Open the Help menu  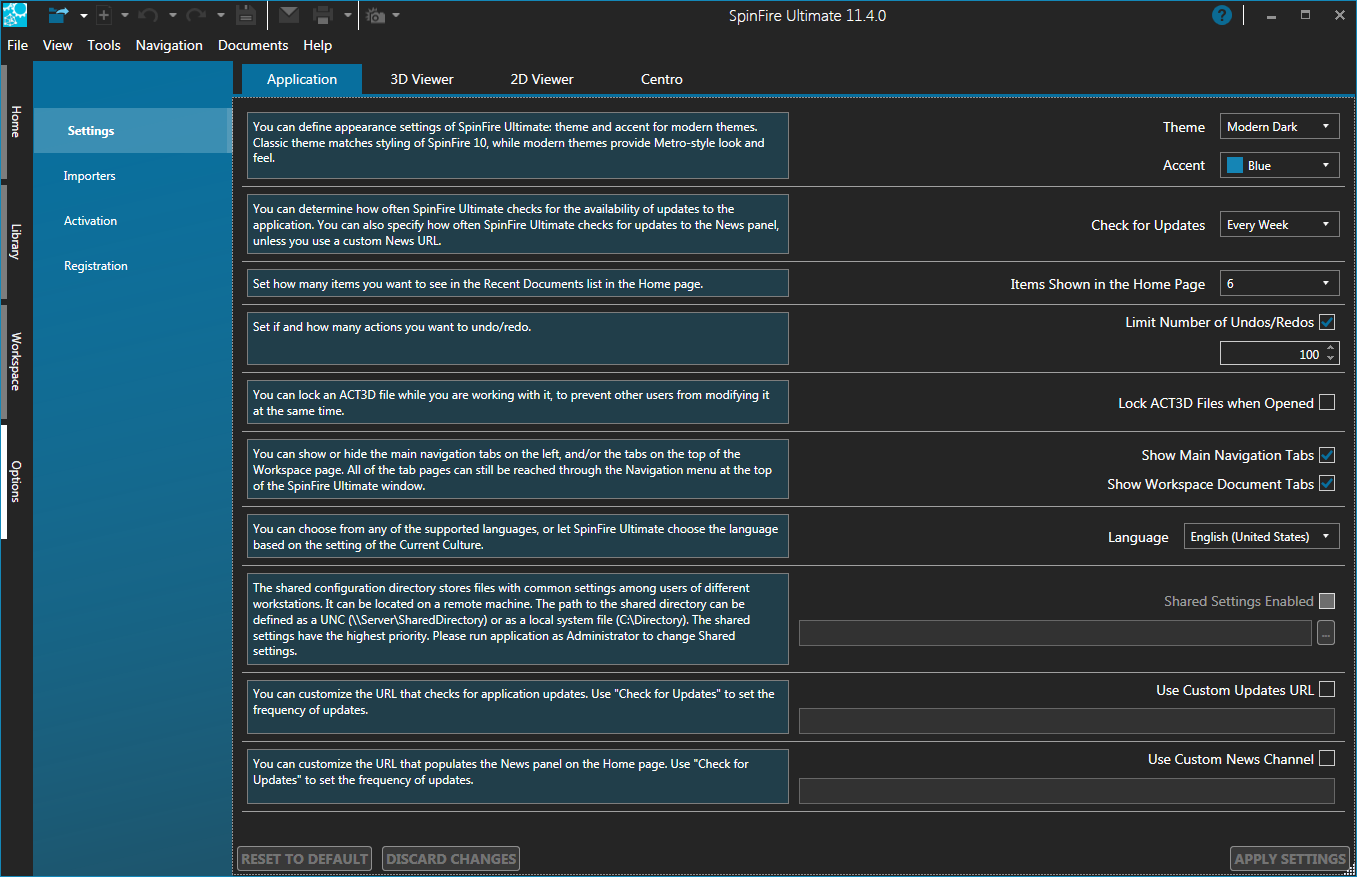pos(317,45)
